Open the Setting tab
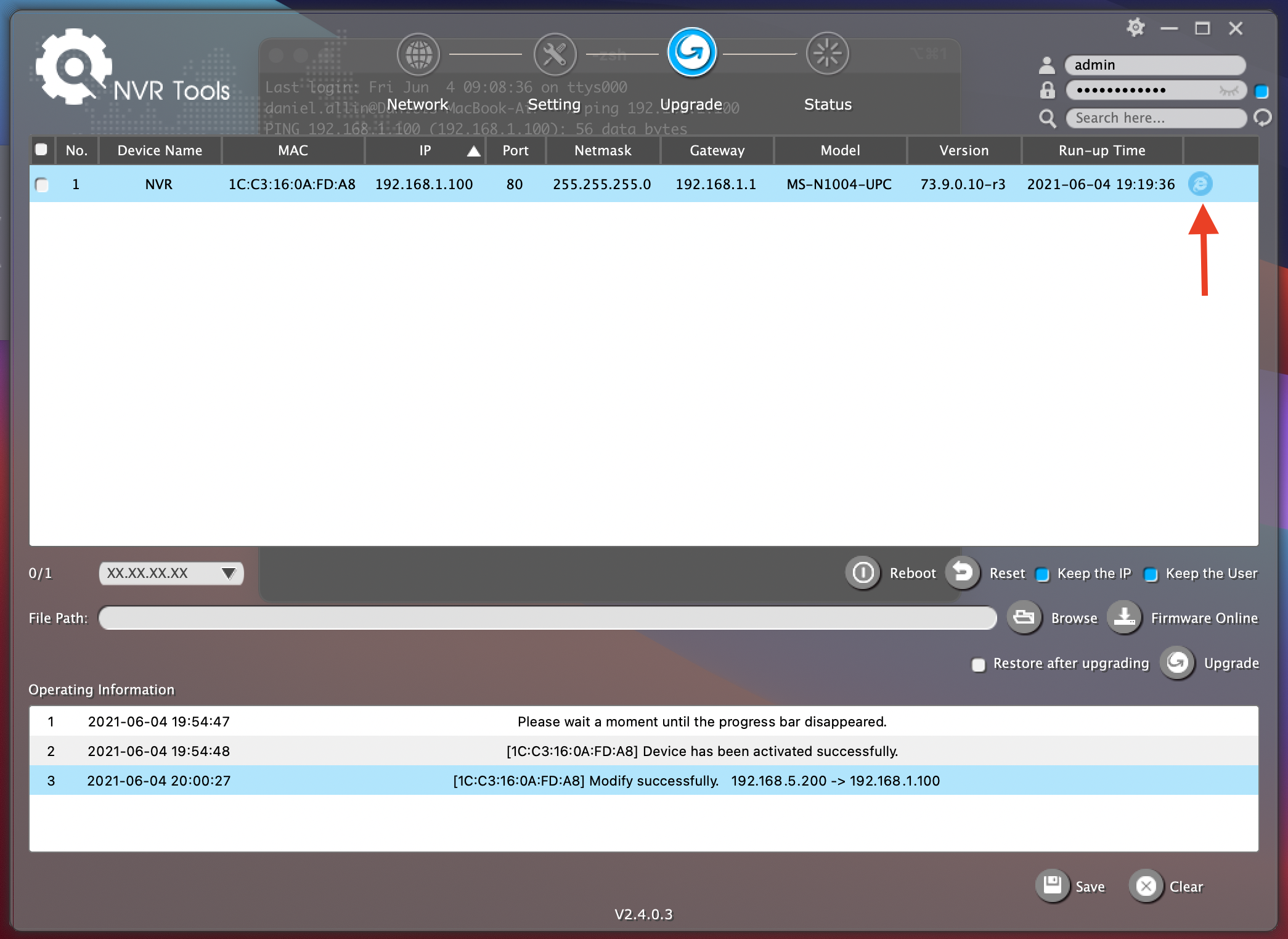Screen dimensions: 1288x939 click(x=555, y=55)
